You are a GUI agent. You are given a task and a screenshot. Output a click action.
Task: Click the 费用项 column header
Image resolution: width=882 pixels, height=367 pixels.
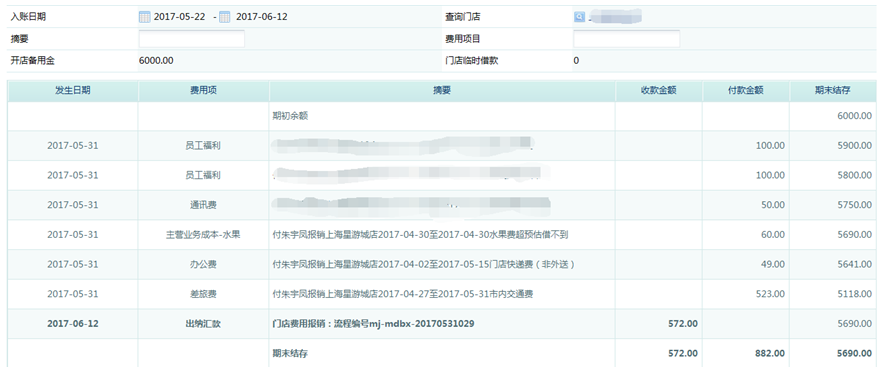204,91
